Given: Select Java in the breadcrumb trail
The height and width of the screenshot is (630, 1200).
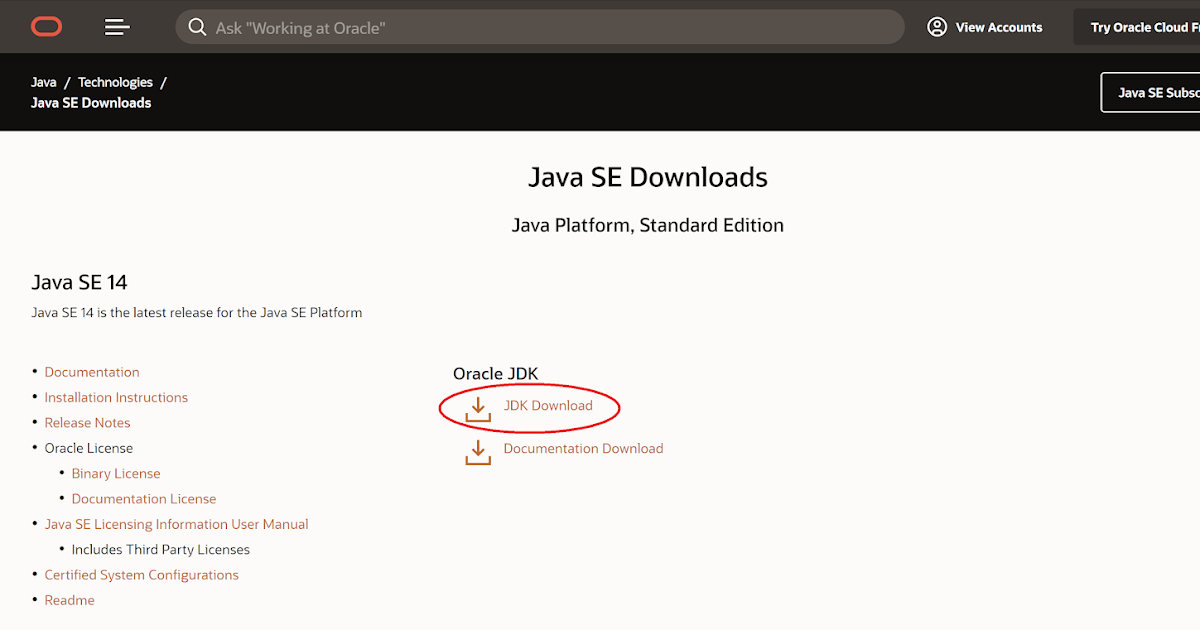Looking at the screenshot, I should coord(44,81).
